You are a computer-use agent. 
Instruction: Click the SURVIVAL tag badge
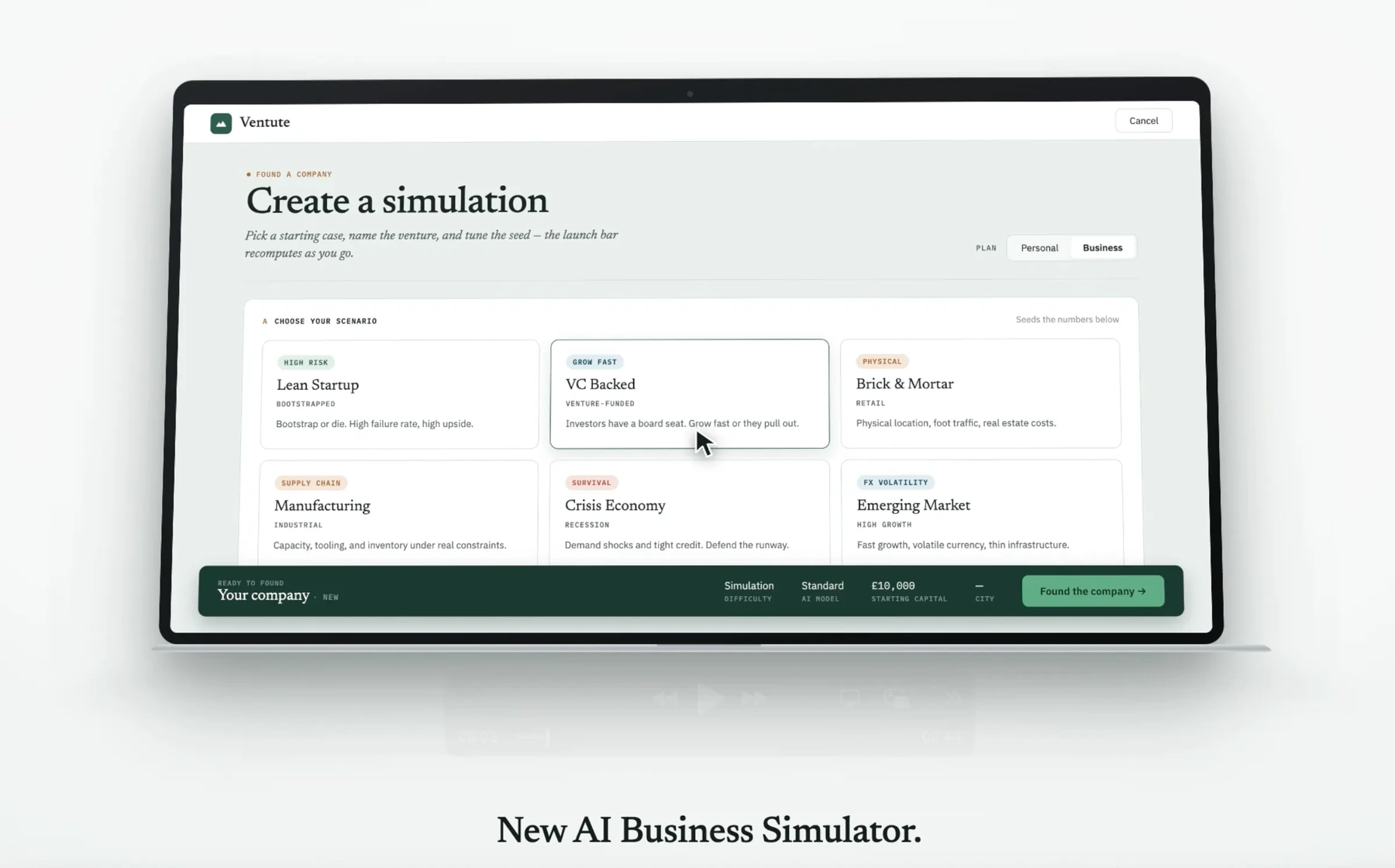coord(591,483)
